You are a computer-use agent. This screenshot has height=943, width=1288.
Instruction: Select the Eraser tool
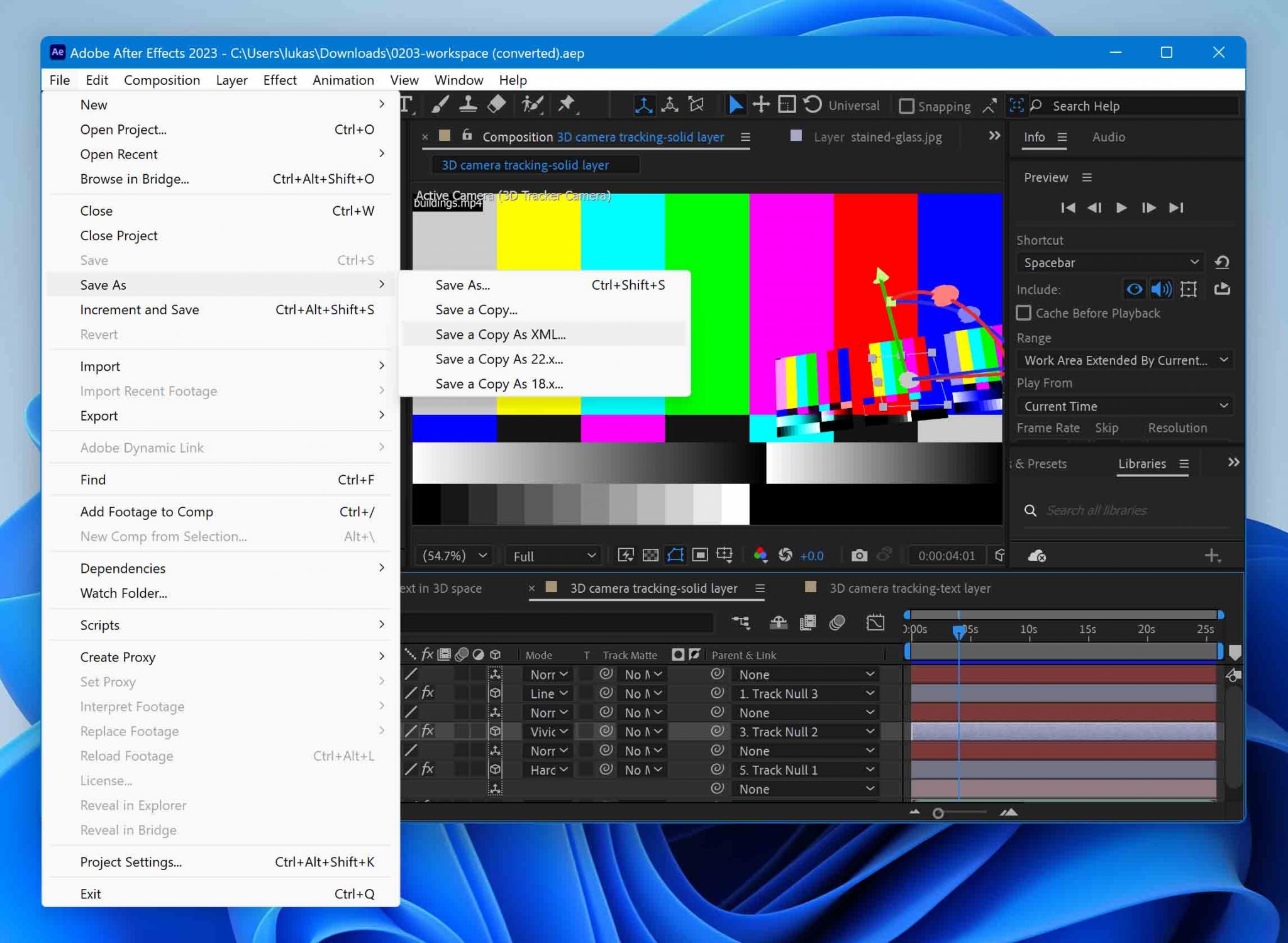pyautogui.click(x=497, y=104)
